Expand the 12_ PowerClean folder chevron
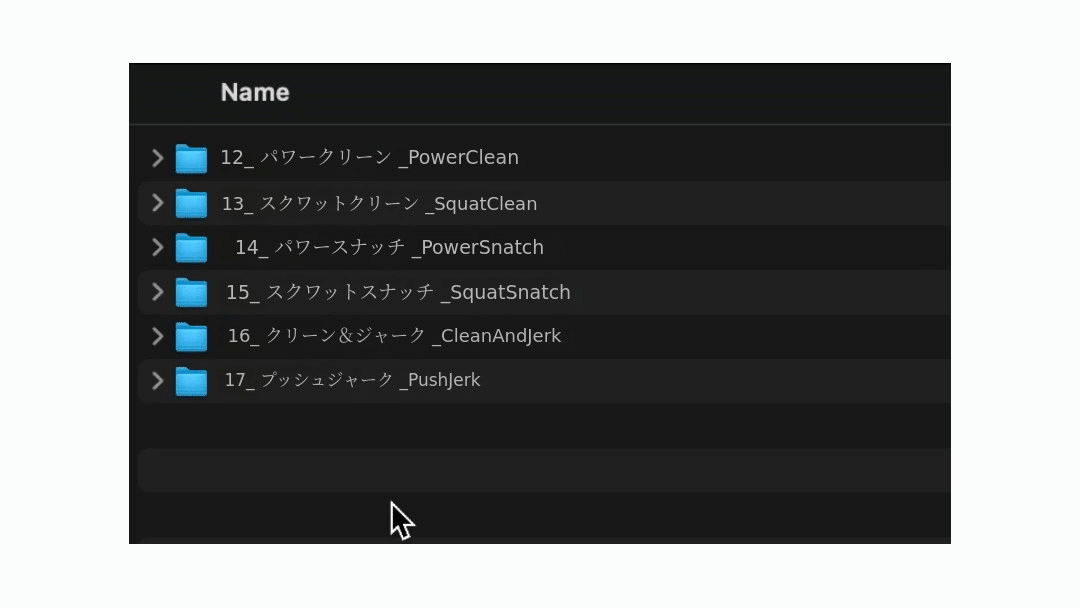1080x608 pixels. click(x=157, y=157)
